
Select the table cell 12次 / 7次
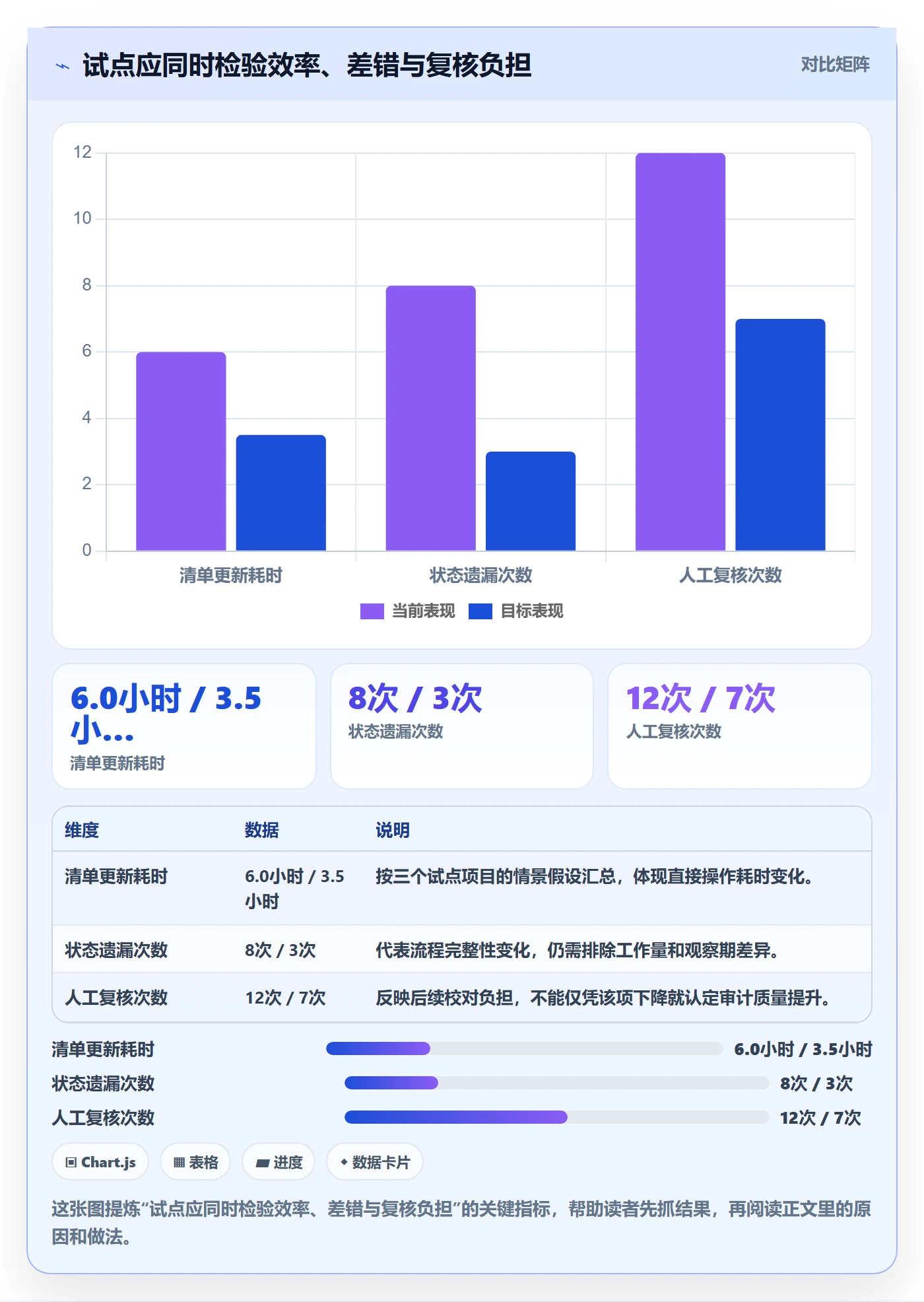click(286, 998)
